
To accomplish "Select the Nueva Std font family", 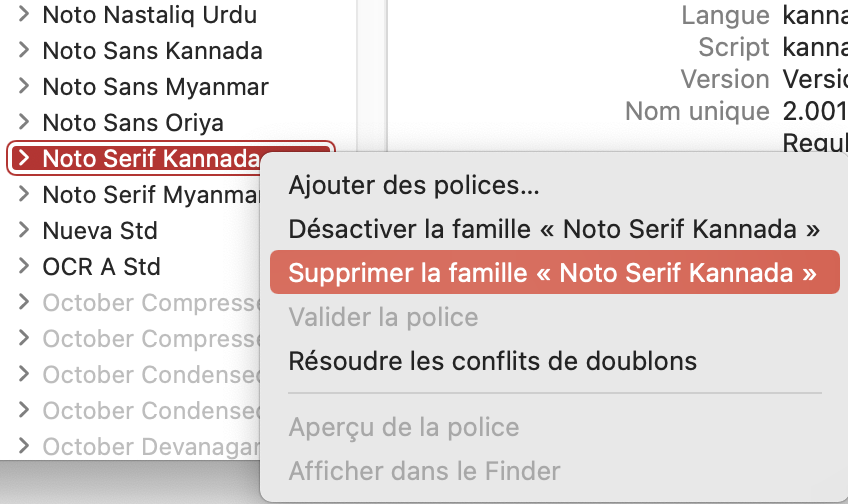I will (100, 231).
